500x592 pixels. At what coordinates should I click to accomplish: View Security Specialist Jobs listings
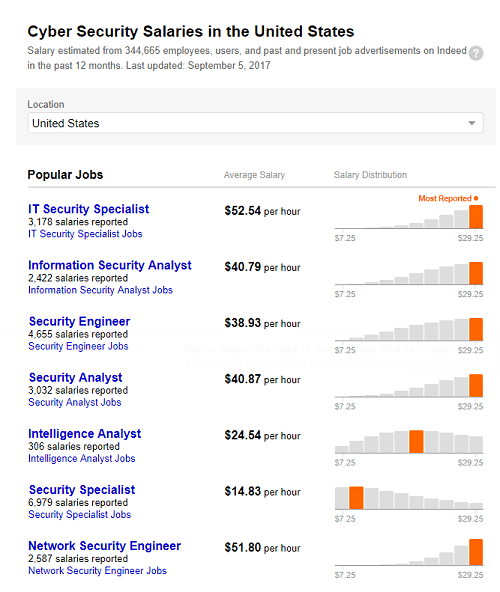pos(80,515)
